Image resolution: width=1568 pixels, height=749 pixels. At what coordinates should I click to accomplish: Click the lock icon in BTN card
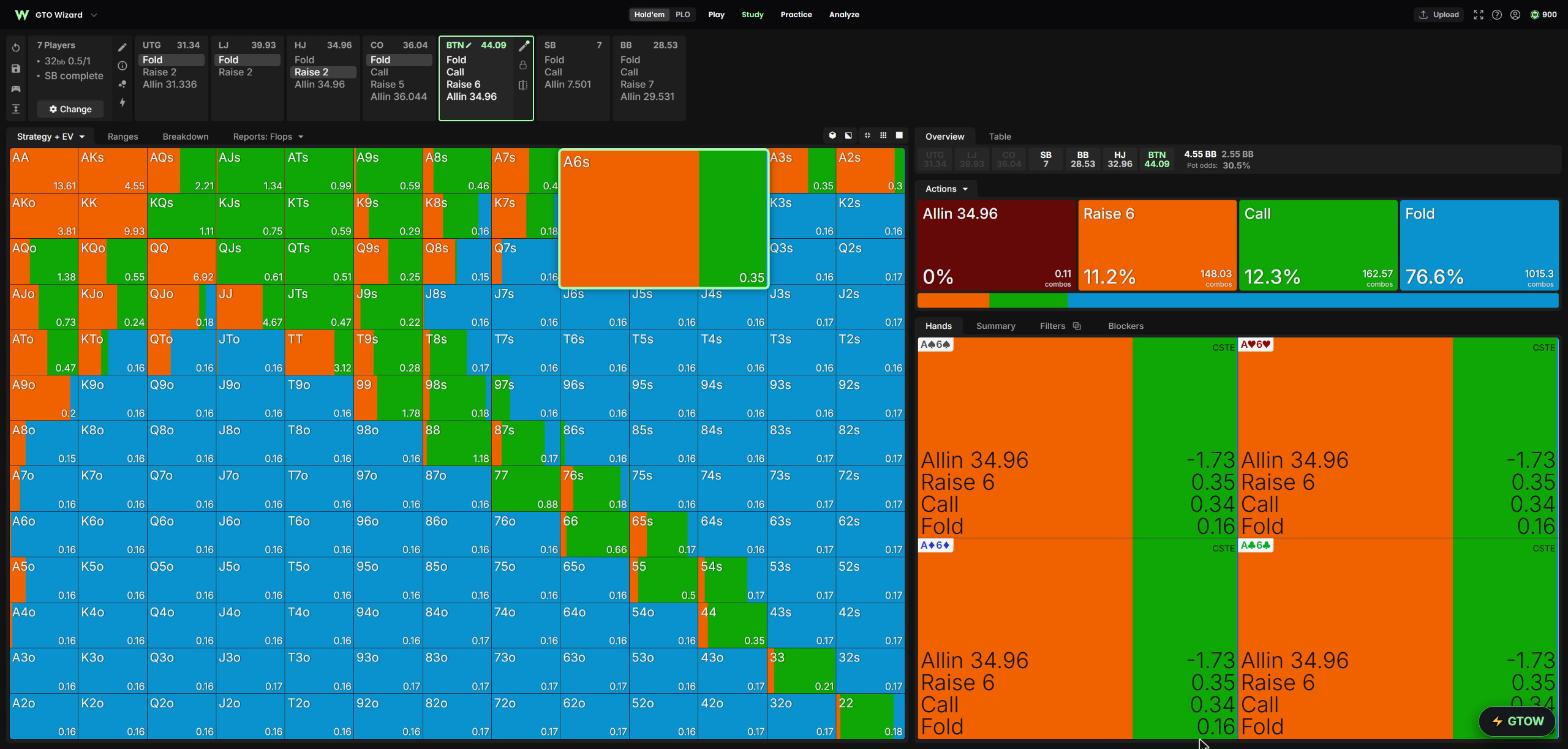coord(523,65)
